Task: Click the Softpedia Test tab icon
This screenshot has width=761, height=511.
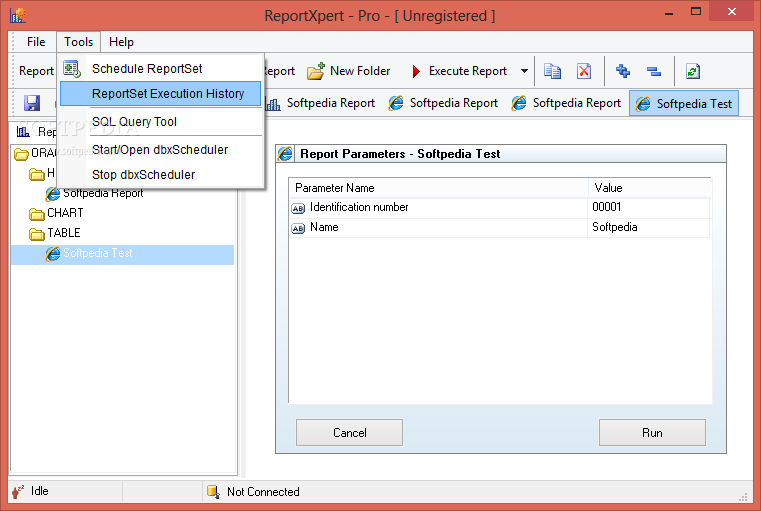Action: [643, 103]
